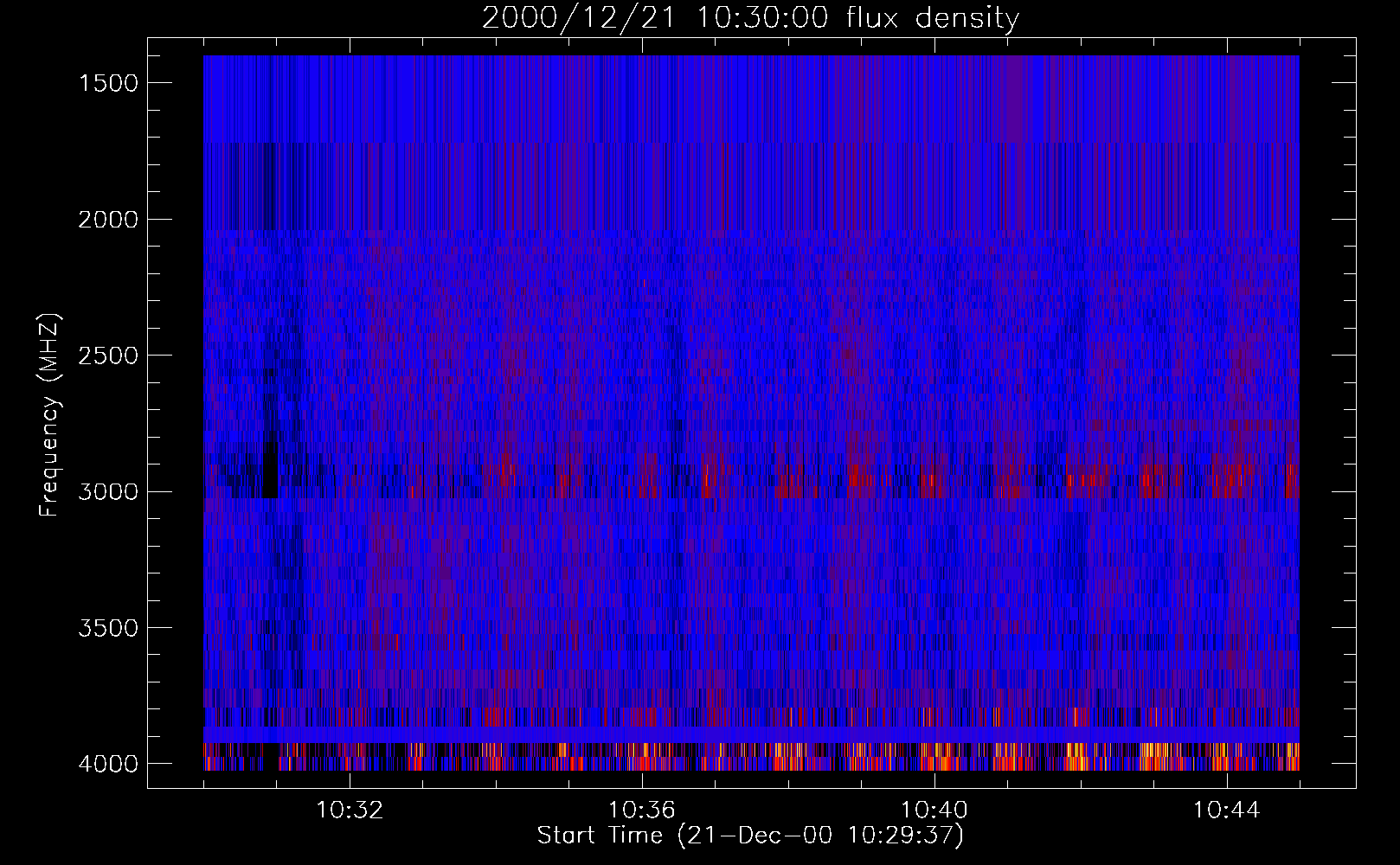Click the black dropout block near 3000 MHz
The width and height of the screenshot is (1400, 865).
pyautogui.click(x=270, y=470)
